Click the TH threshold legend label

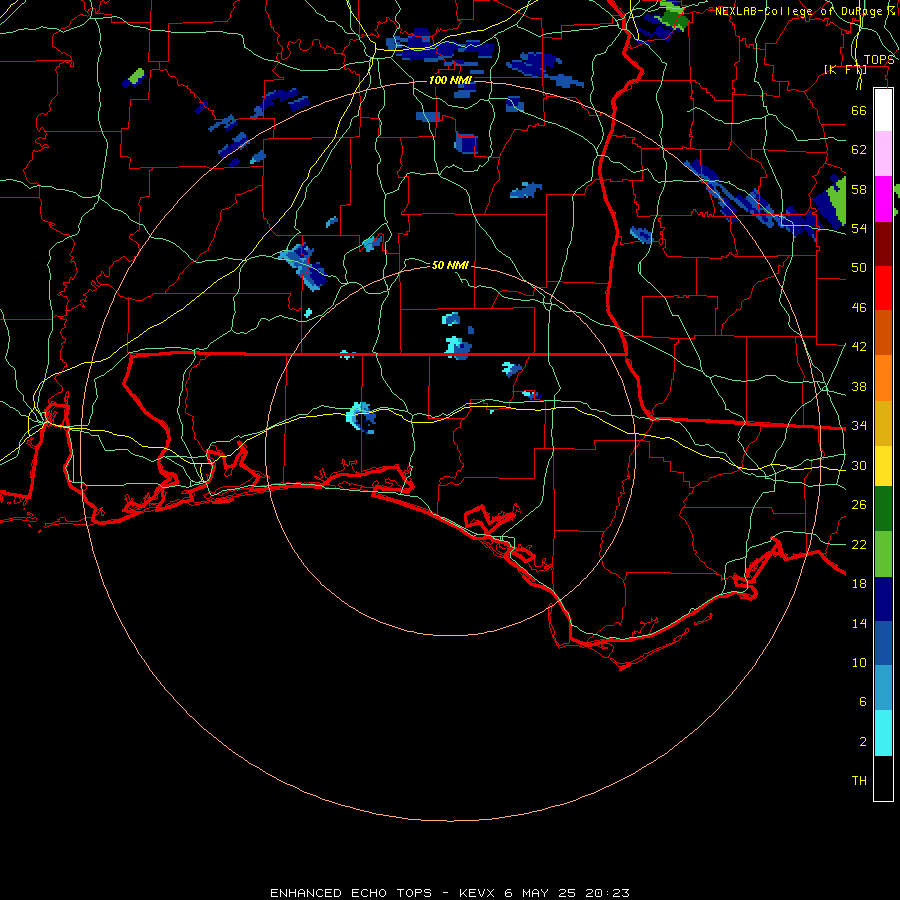tap(859, 781)
